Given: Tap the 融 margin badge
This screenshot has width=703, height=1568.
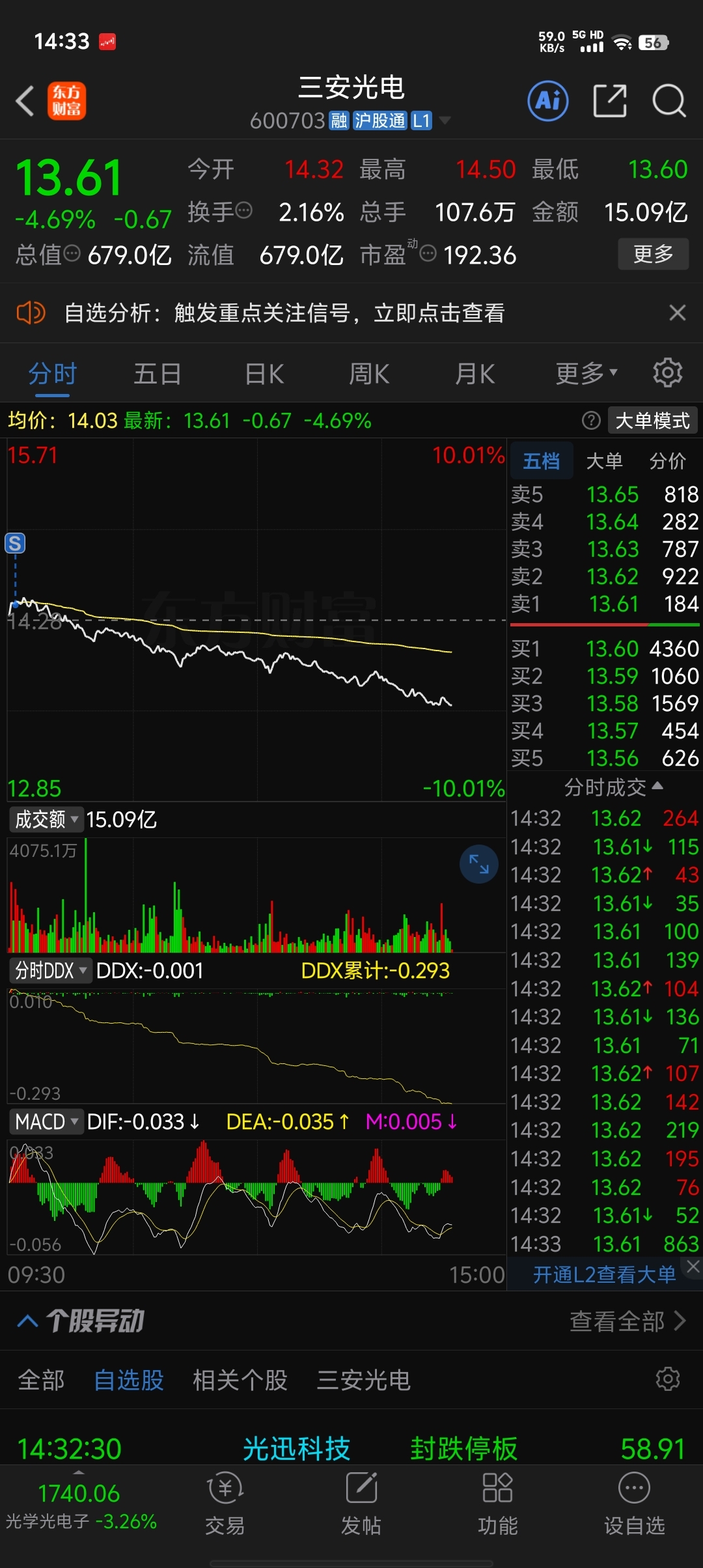Looking at the screenshot, I should [x=338, y=120].
